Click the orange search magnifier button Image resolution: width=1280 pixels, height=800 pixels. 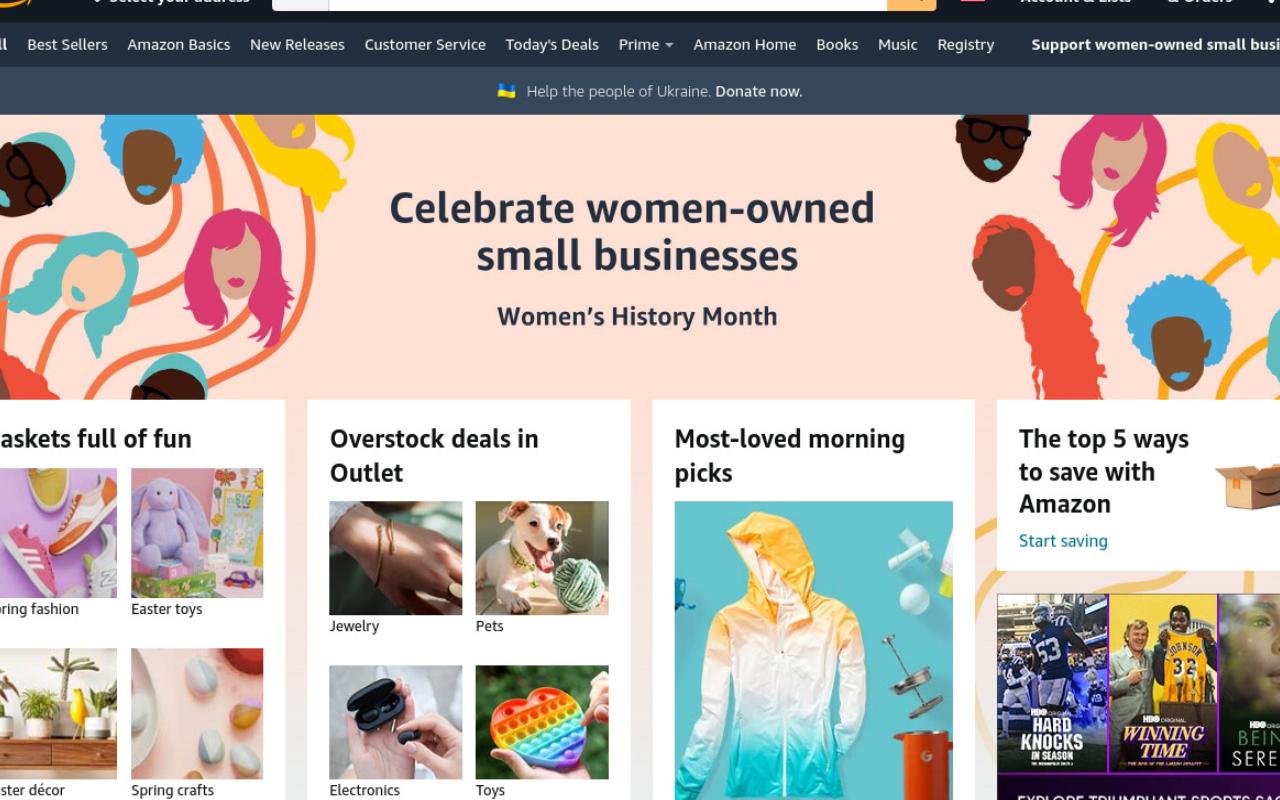pyautogui.click(x=911, y=4)
